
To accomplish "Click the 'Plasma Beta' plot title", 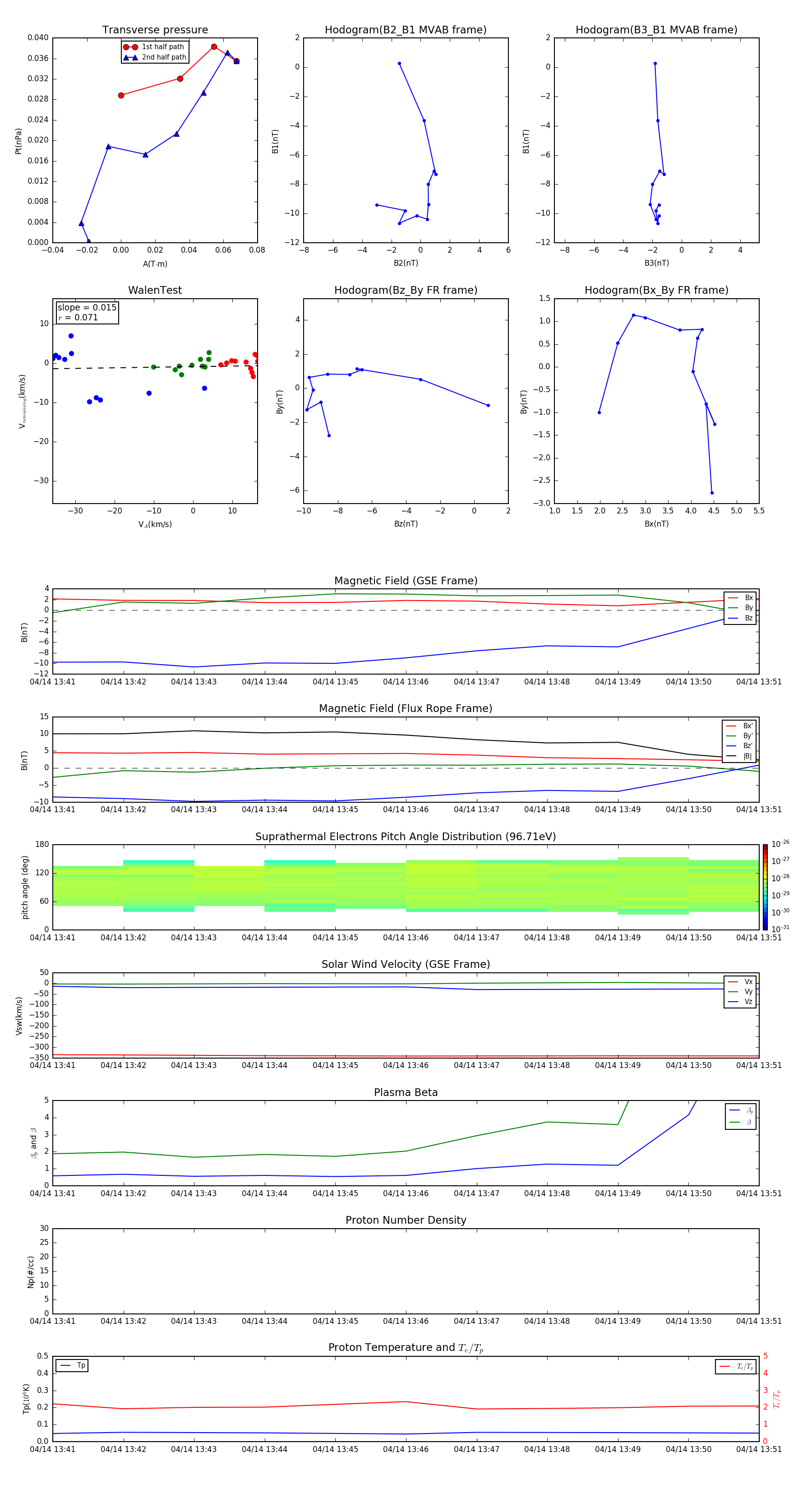I will click(x=406, y=1093).
